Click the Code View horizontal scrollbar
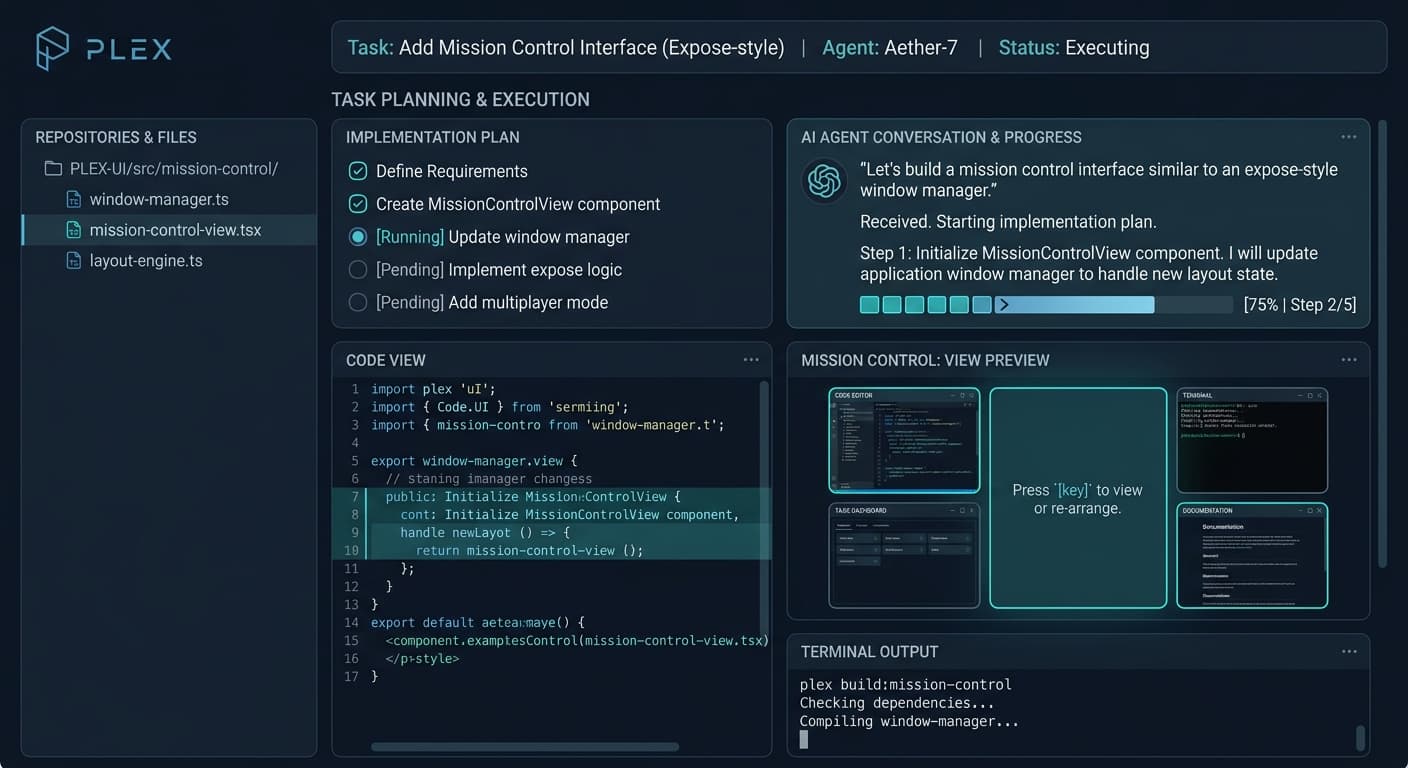The image size is (1408, 768). pos(525,746)
